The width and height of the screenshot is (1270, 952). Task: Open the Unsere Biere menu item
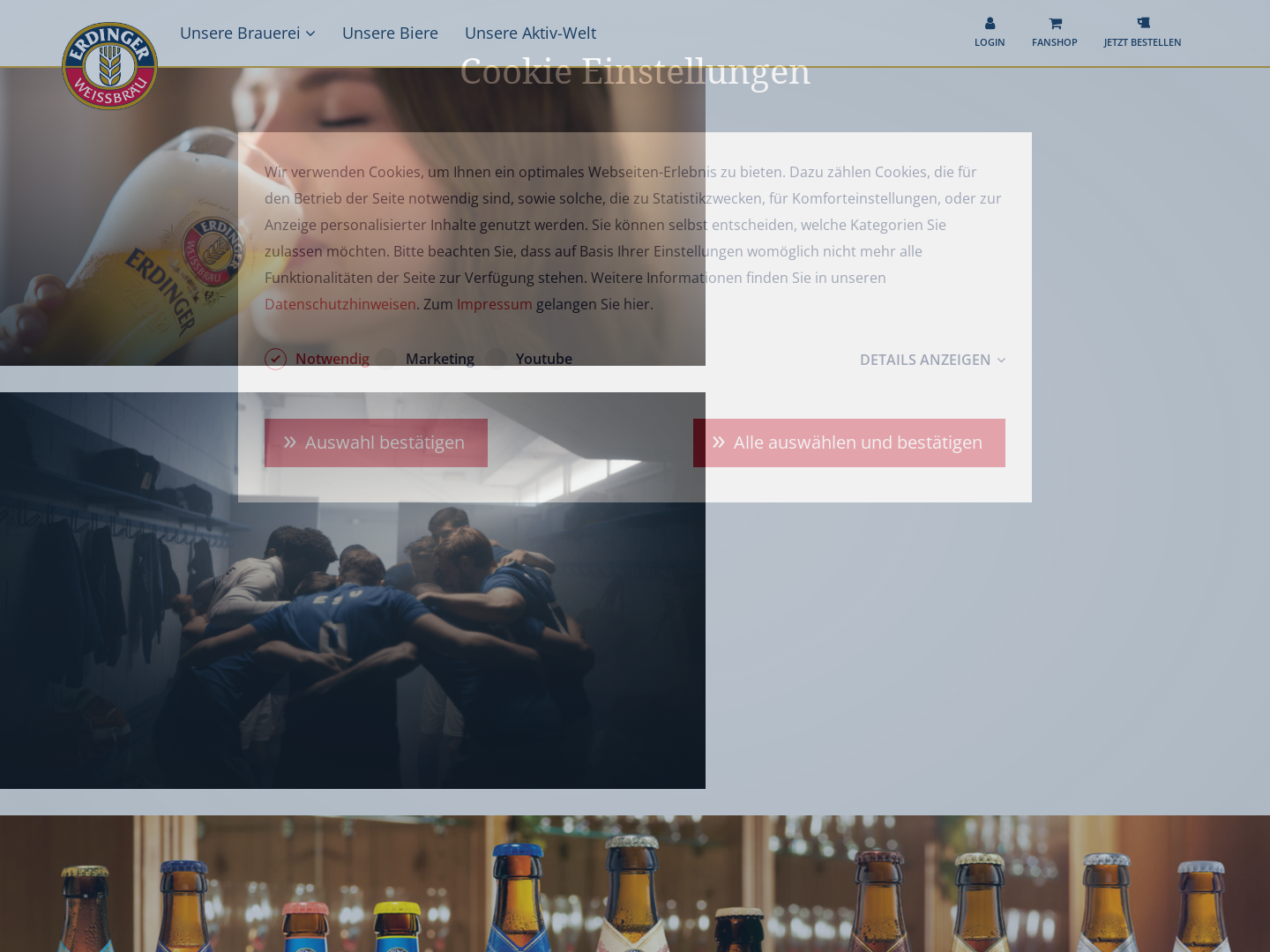390,33
